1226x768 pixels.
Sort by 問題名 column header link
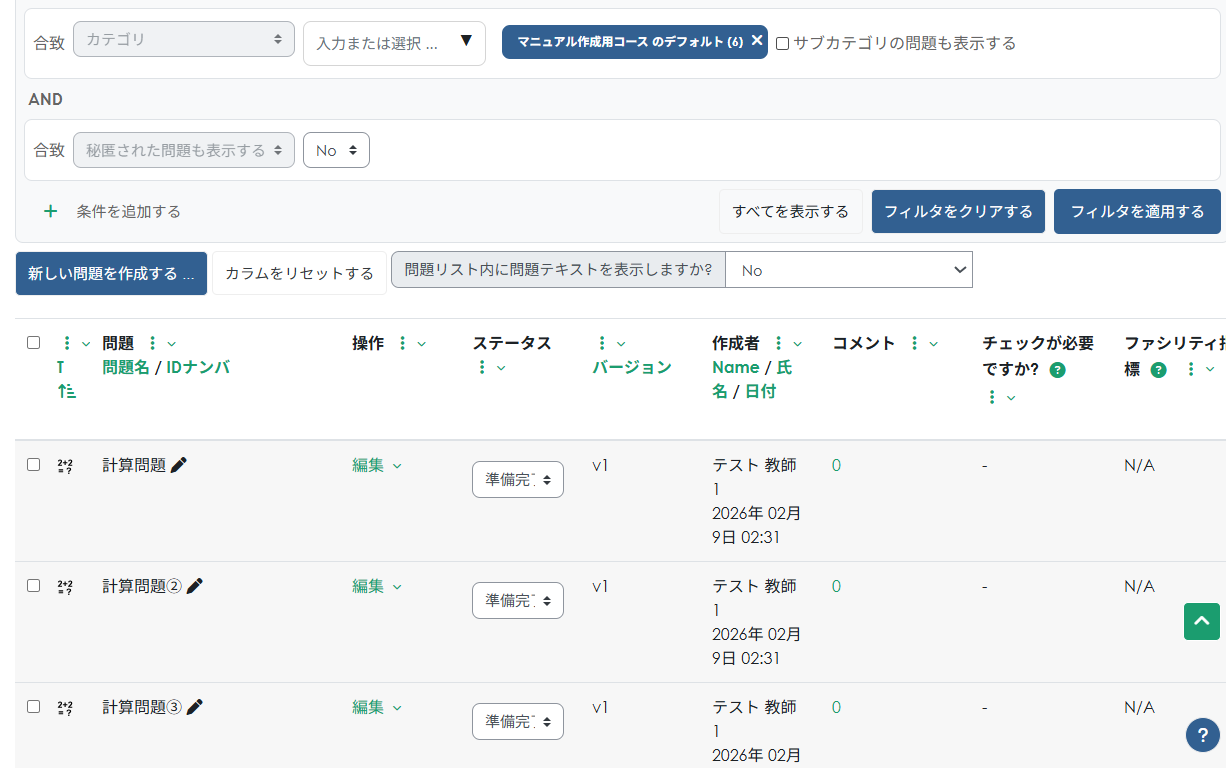(x=126, y=367)
